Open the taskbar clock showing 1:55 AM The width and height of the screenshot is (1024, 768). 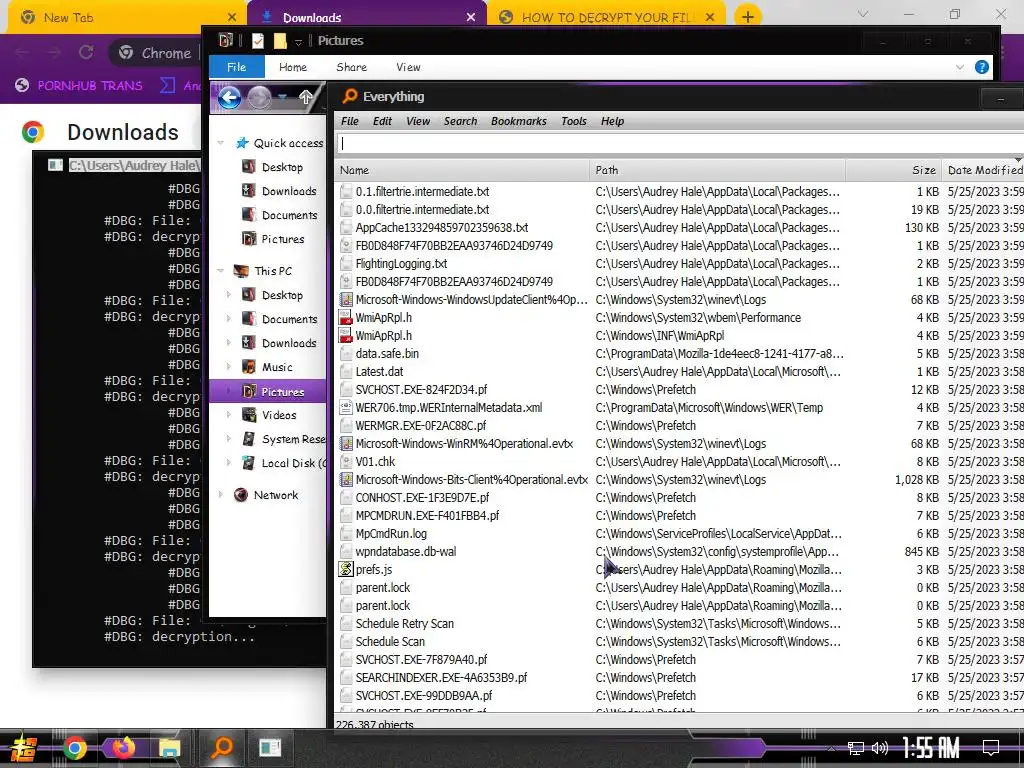(x=931, y=748)
